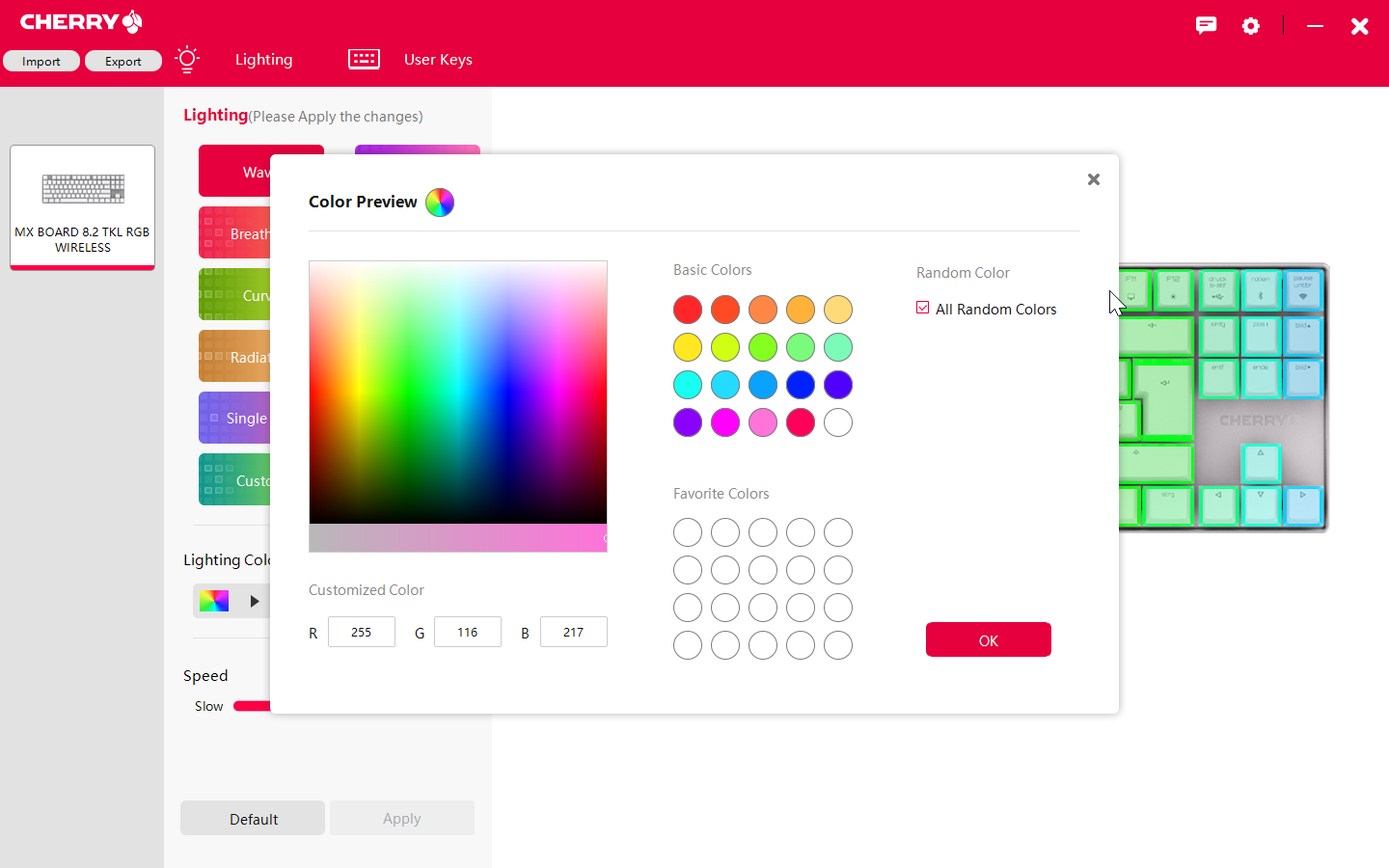Click the Export button

(x=123, y=62)
